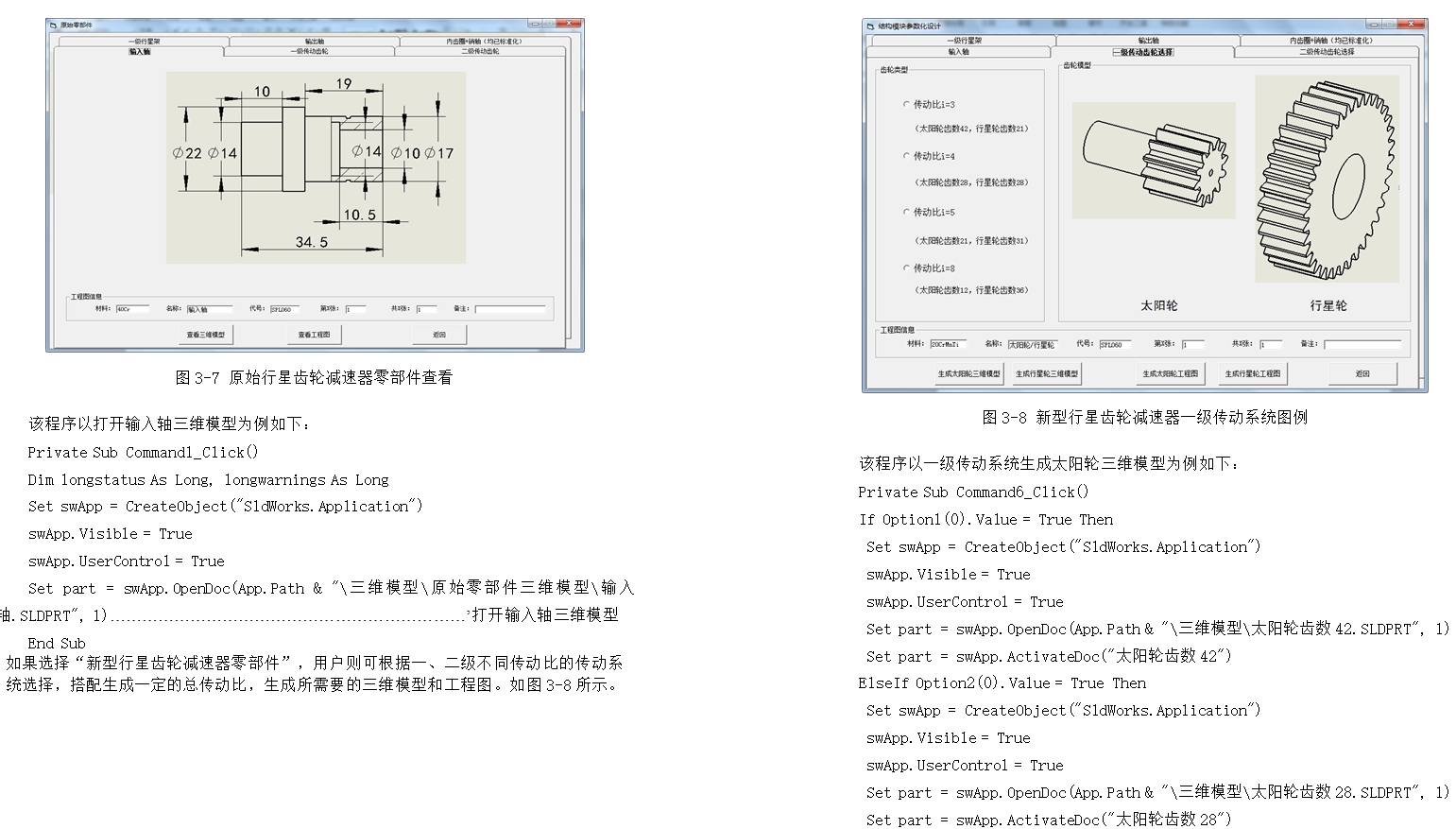
Task: Click caption 图3-8 新型行星齿轮减速器一级传动系统图例
Action: click(1144, 417)
